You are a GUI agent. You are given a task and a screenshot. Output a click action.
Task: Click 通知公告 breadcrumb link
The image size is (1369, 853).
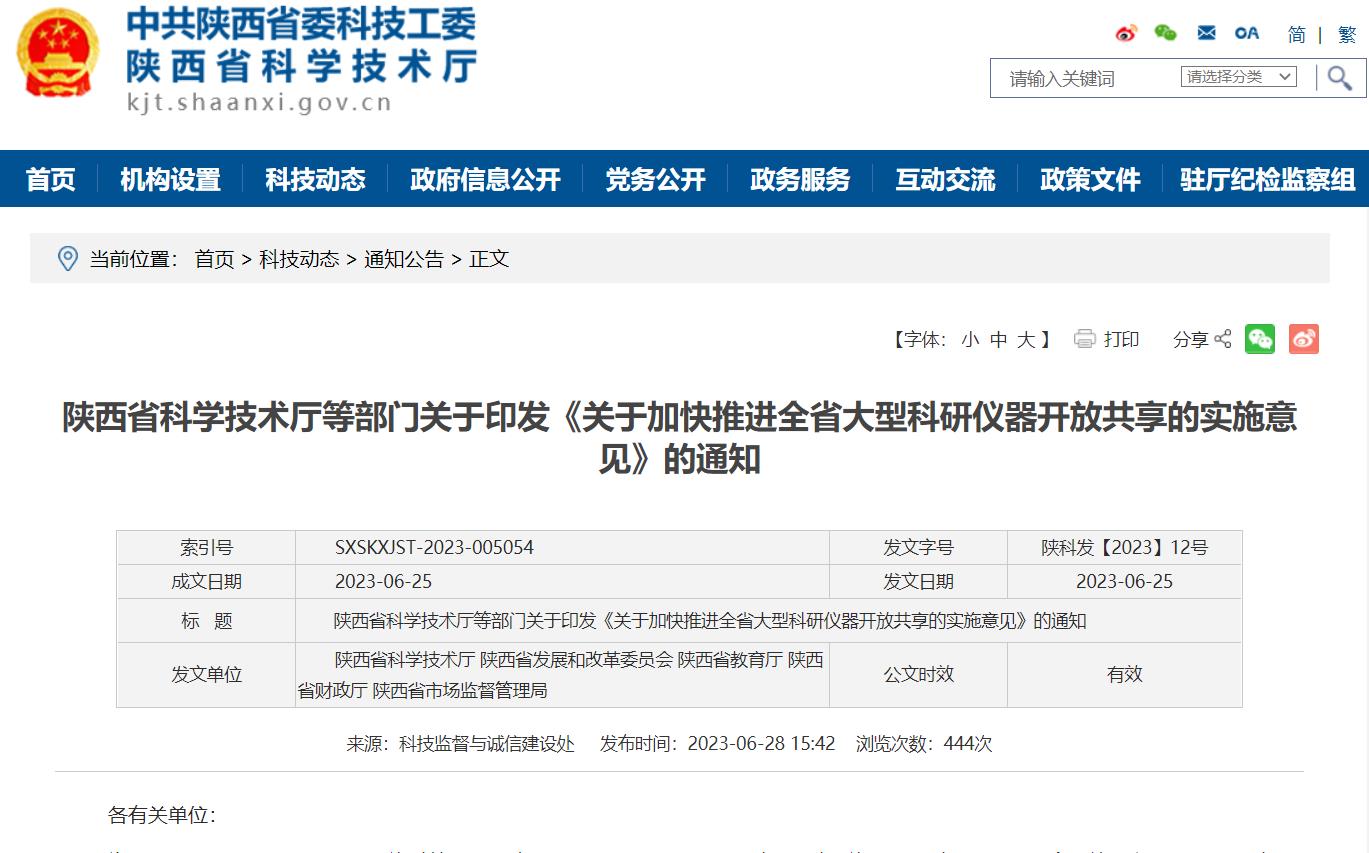(404, 259)
